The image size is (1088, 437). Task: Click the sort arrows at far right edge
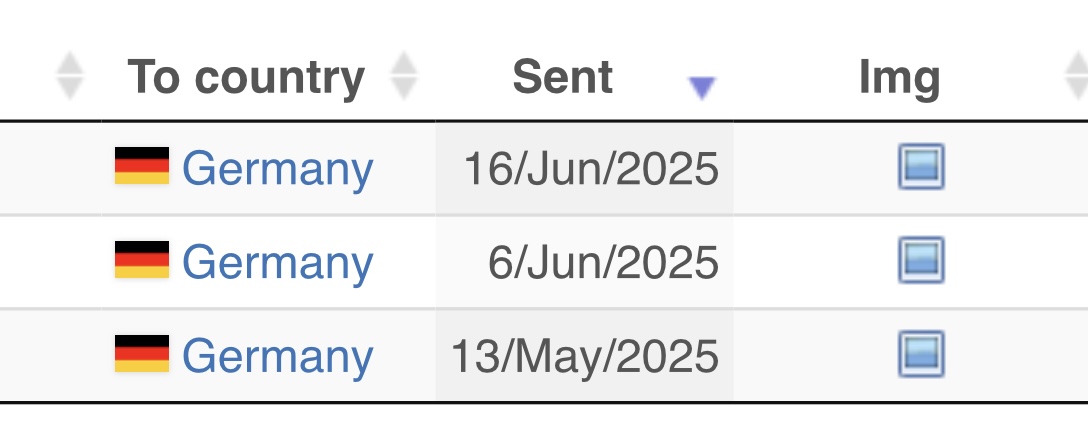(1076, 76)
